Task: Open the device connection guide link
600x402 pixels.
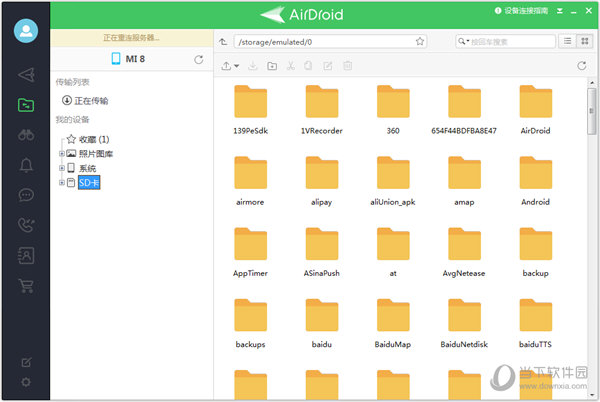Action: pyautogui.click(x=522, y=11)
